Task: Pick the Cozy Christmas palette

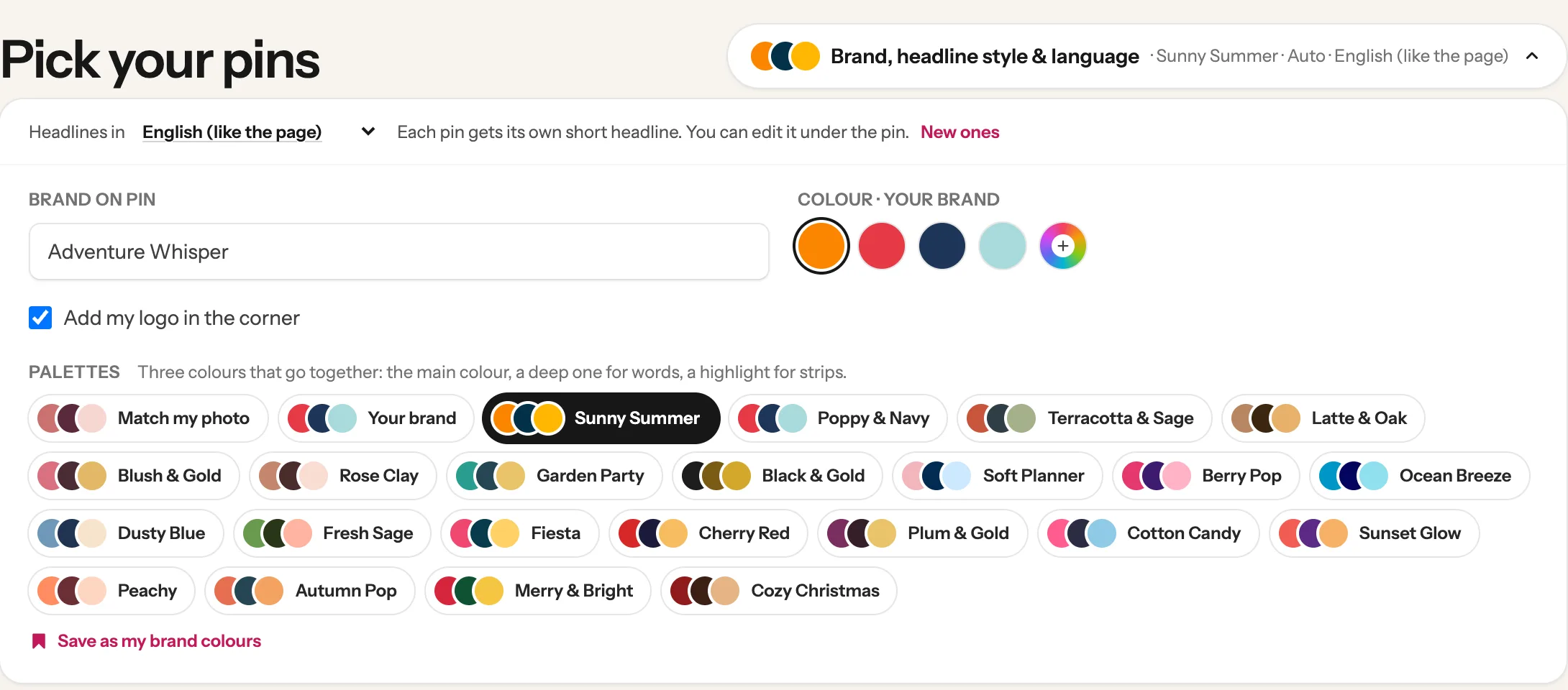Action: (x=779, y=591)
